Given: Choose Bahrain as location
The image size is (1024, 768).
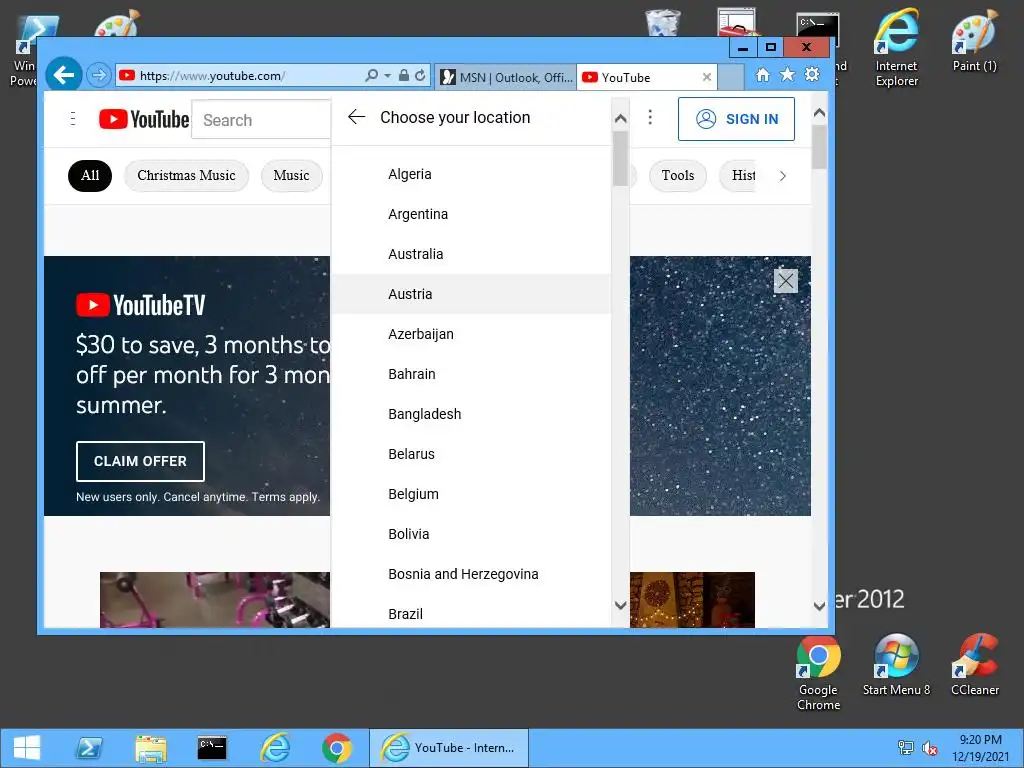Looking at the screenshot, I should pyautogui.click(x=471, y=374).
